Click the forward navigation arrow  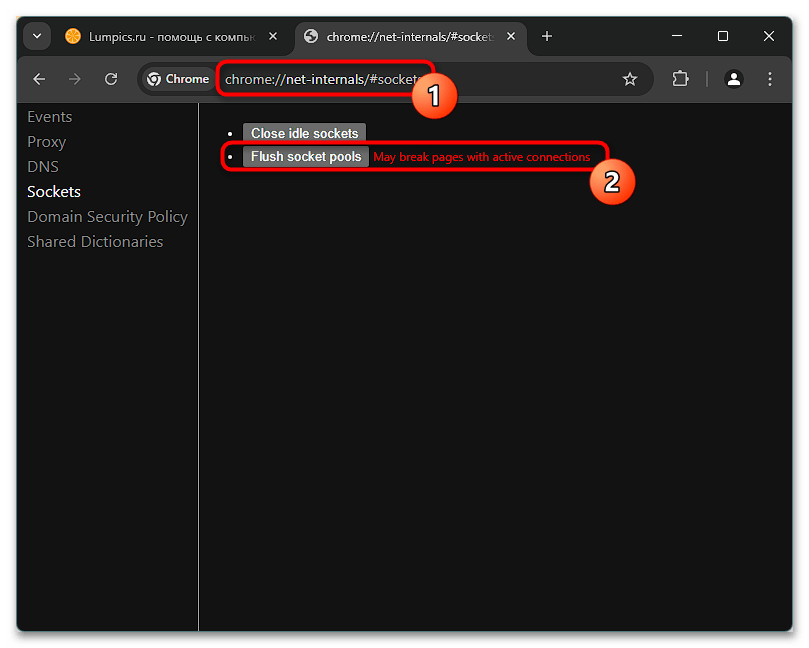pyautogui.click(x=75, y=79)
